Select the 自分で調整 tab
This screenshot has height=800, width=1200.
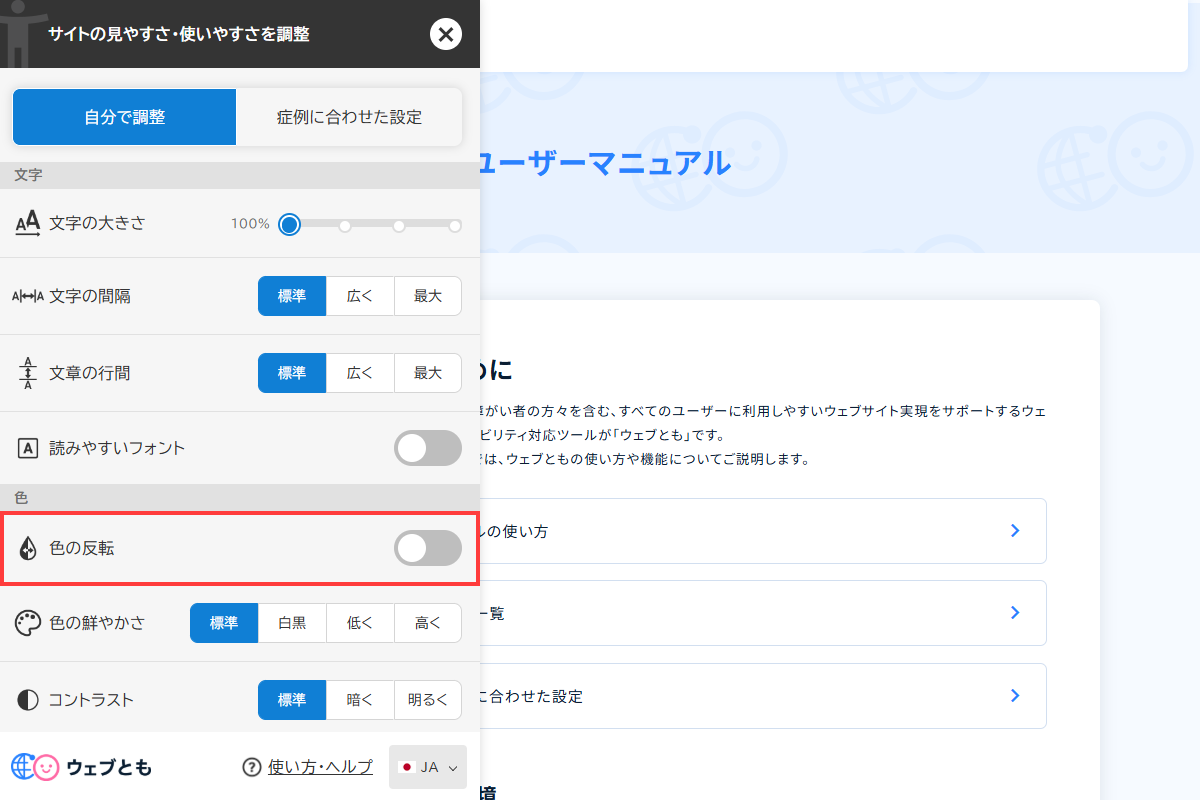coord(124,117)
